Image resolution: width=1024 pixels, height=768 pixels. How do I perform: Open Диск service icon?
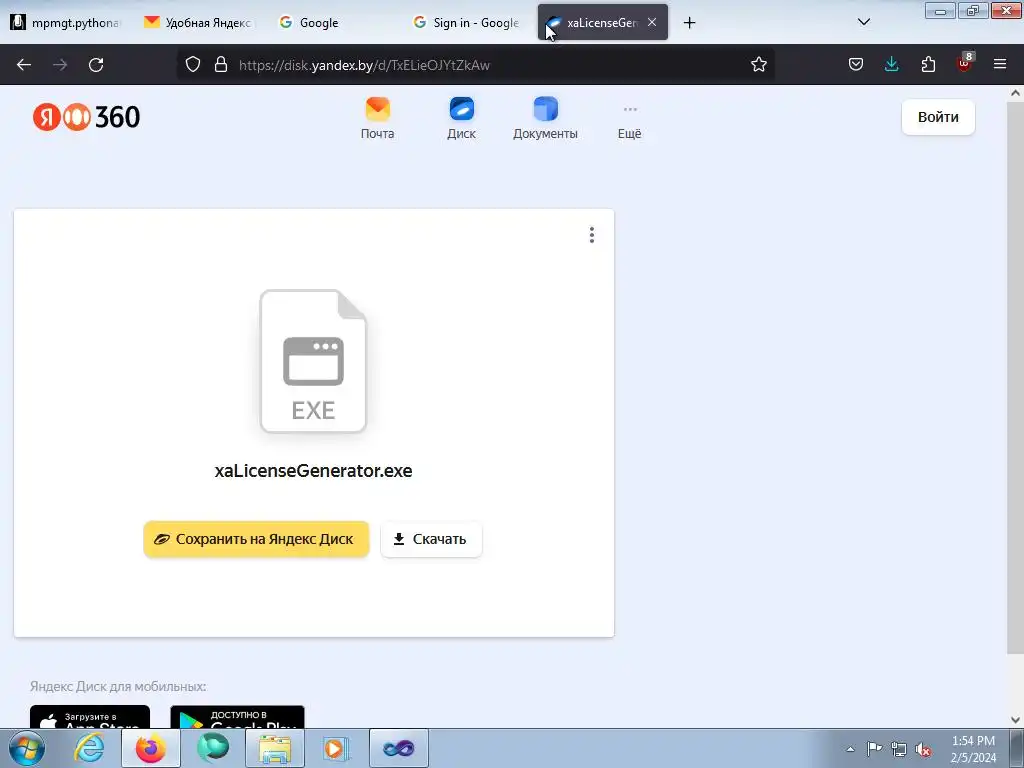click(461, 118)
